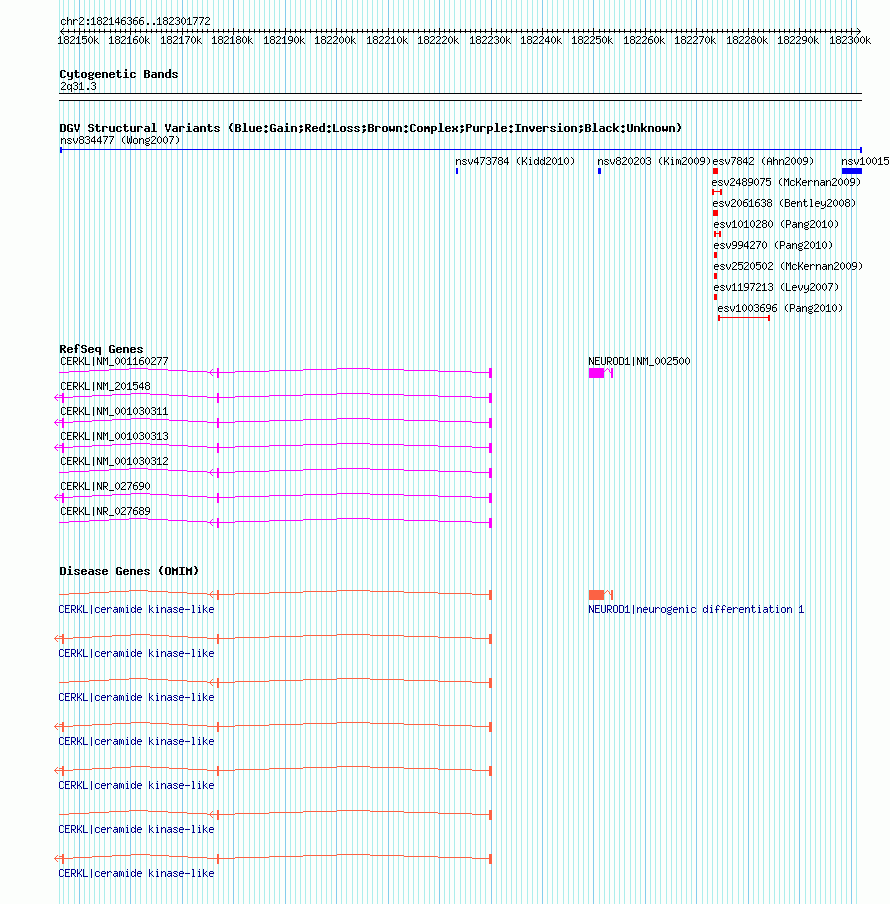
Task: Open the esv1010280 (Pang2010) variant label
Action: tap(776, 224)
